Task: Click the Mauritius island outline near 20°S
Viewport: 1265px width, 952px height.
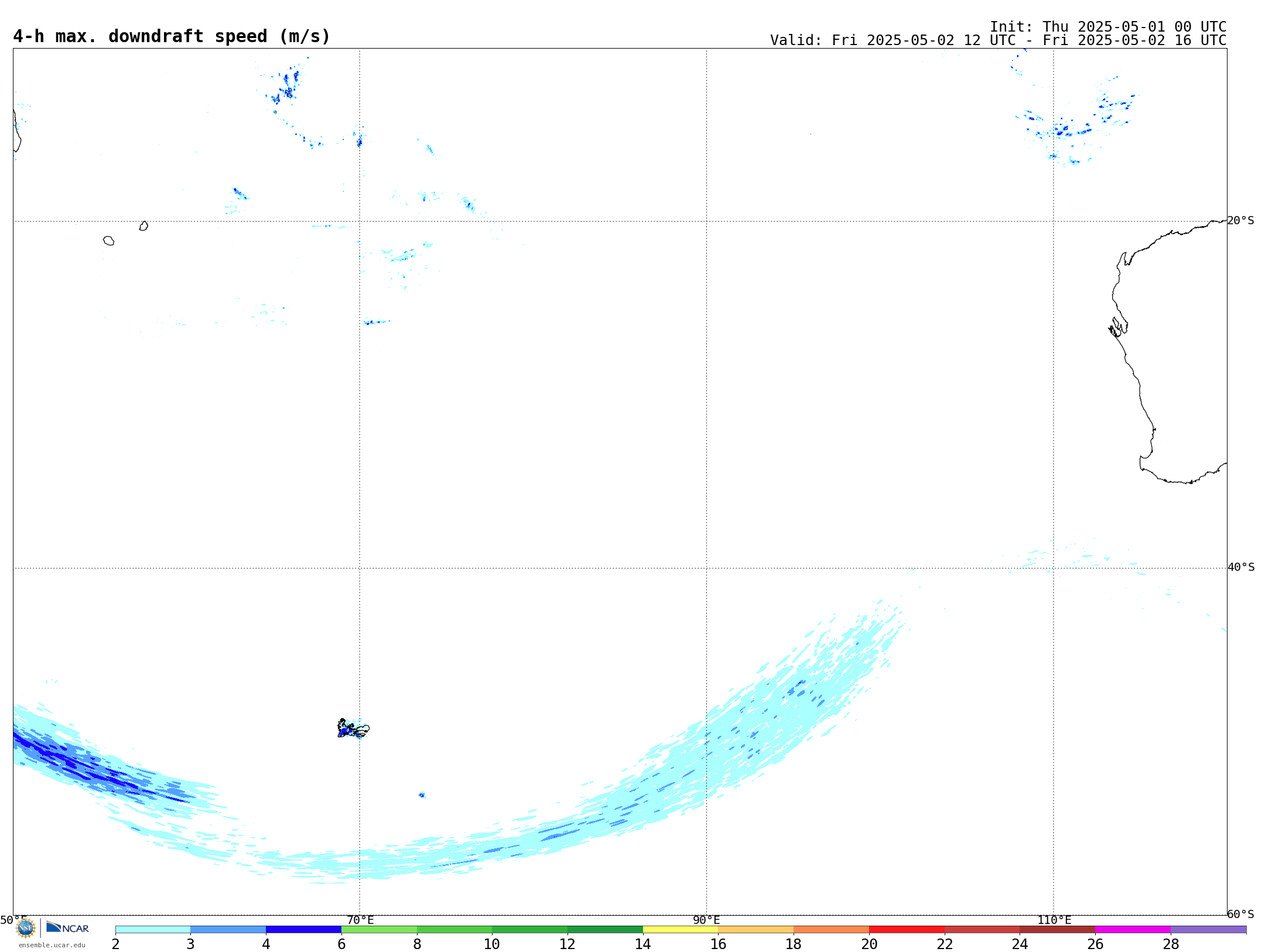Action: (143, 226)
